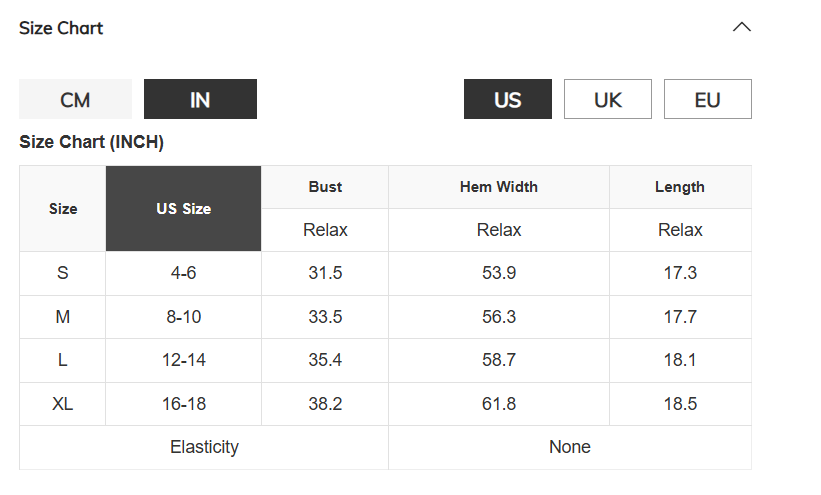
Task: Click the None elasticity value cell
Action: coord(570,447)
